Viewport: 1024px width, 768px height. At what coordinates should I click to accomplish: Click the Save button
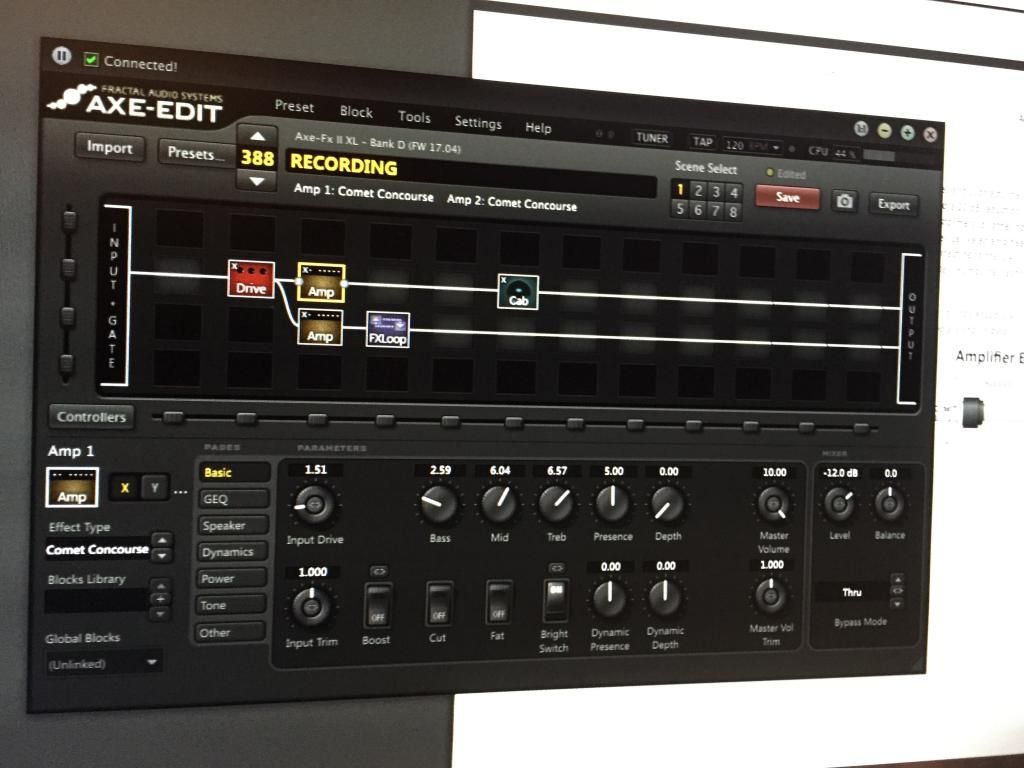pos(788,197)
